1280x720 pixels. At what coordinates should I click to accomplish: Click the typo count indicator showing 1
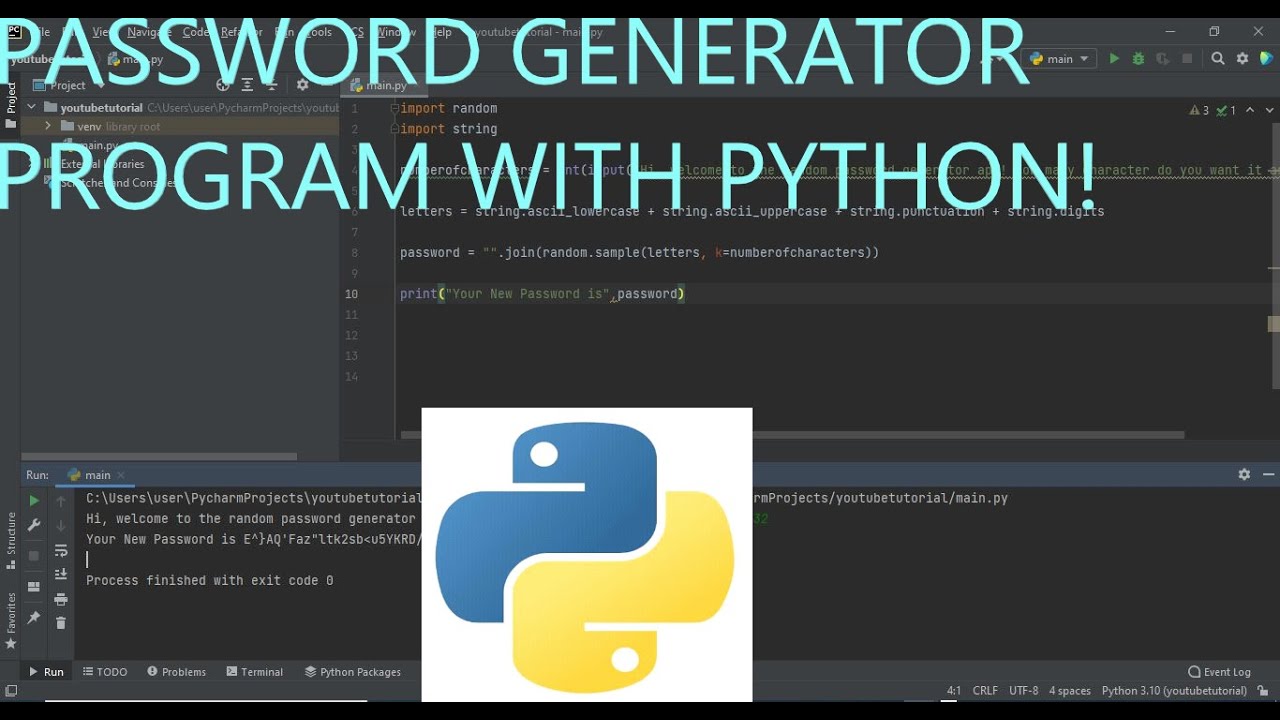click(1227, 110)
